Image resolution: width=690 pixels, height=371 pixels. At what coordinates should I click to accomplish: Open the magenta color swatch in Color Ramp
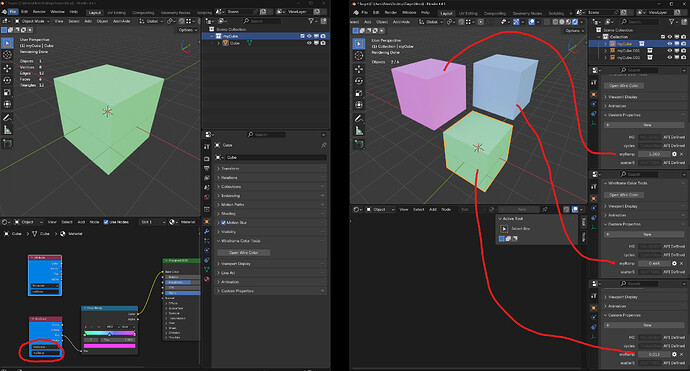point(110,346)
